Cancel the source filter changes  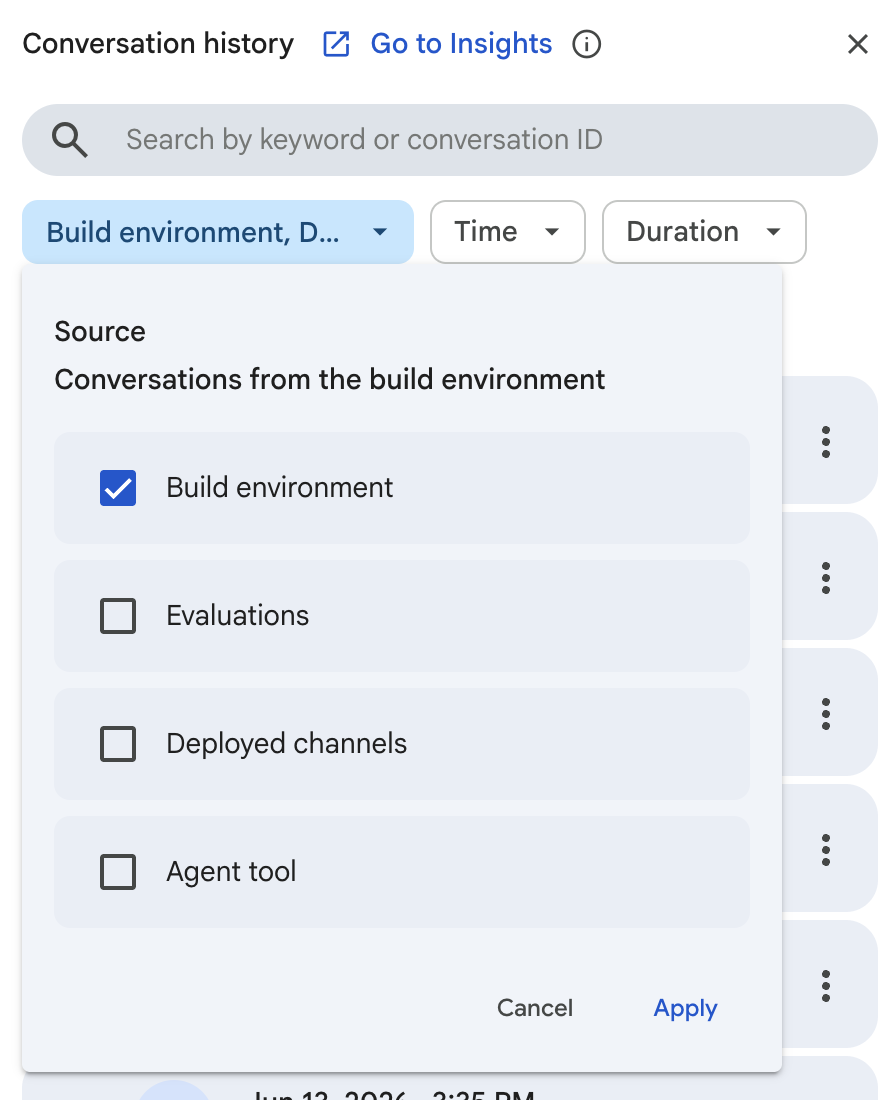[x=535, y=1008]
